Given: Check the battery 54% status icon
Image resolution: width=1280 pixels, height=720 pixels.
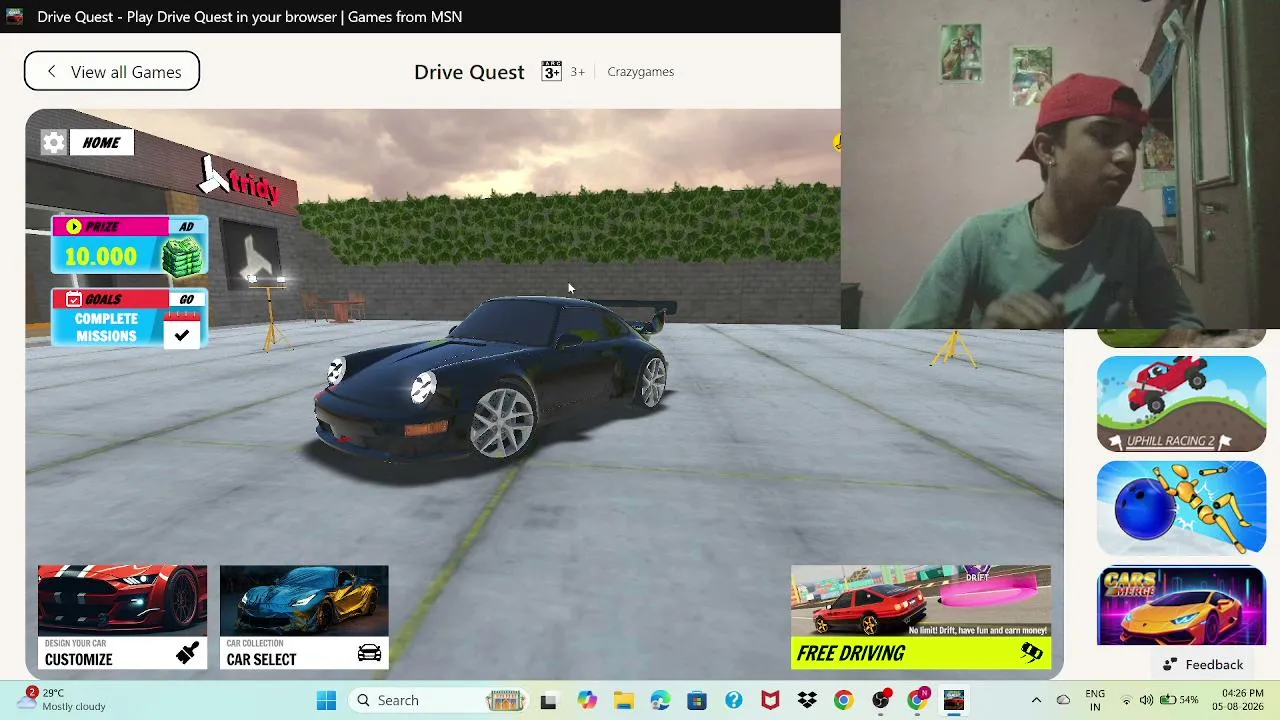Looking at the screenshot, I should [x=1181, y=700].
